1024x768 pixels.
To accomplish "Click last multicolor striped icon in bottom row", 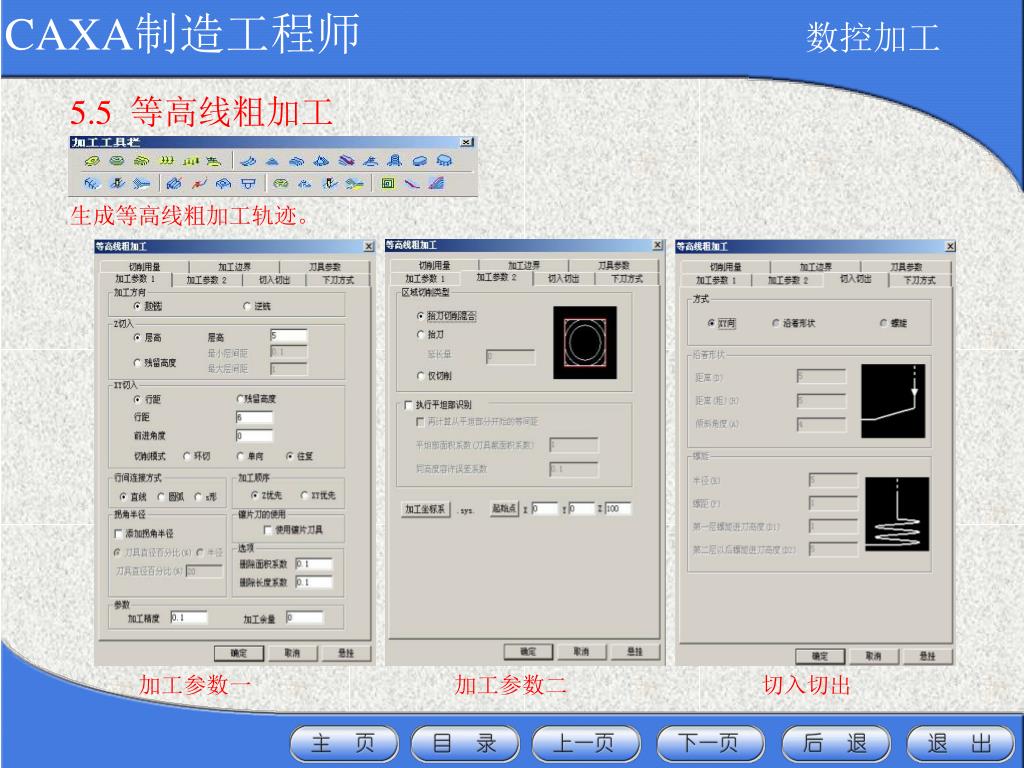I will (x=436, y=184).
